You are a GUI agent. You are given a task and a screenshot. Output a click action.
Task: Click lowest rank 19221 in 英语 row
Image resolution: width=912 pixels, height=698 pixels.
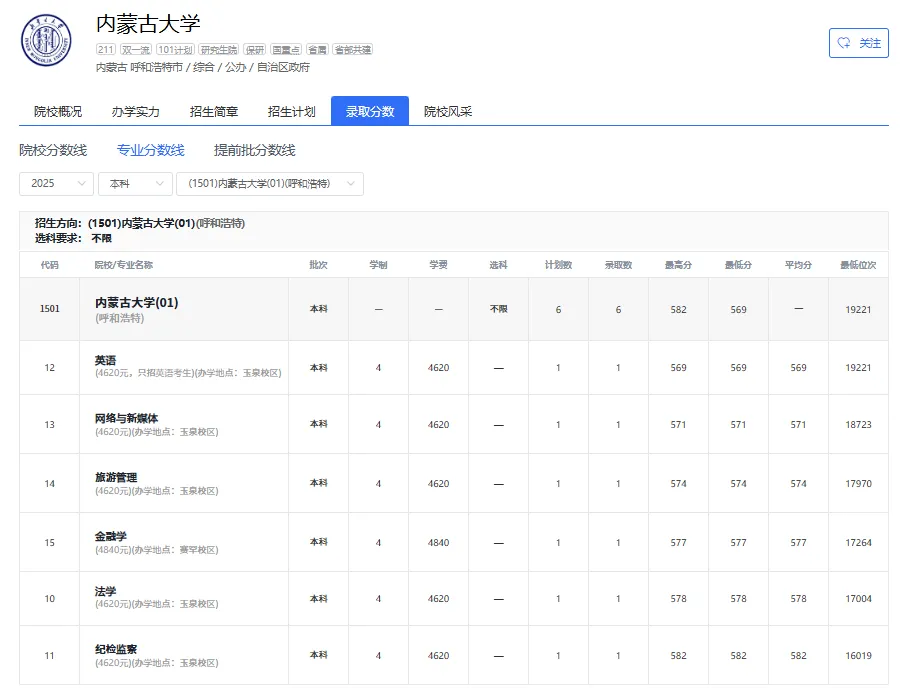(858, 368)
